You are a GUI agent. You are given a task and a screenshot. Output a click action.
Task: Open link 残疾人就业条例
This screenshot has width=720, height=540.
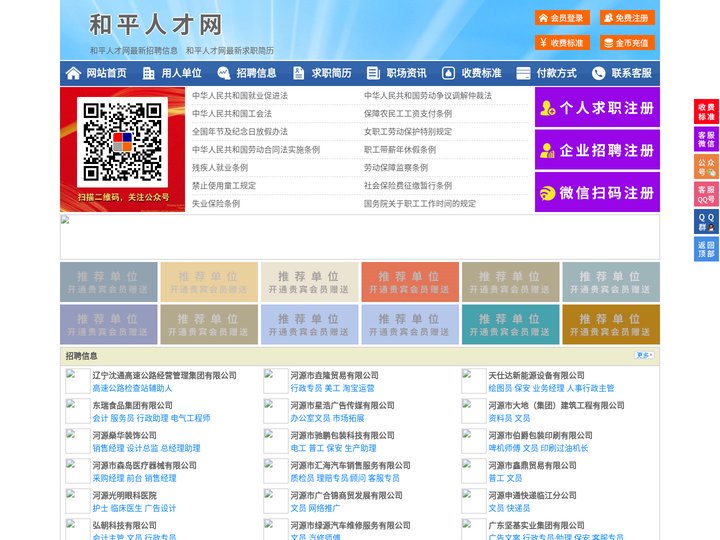(220, 168)
